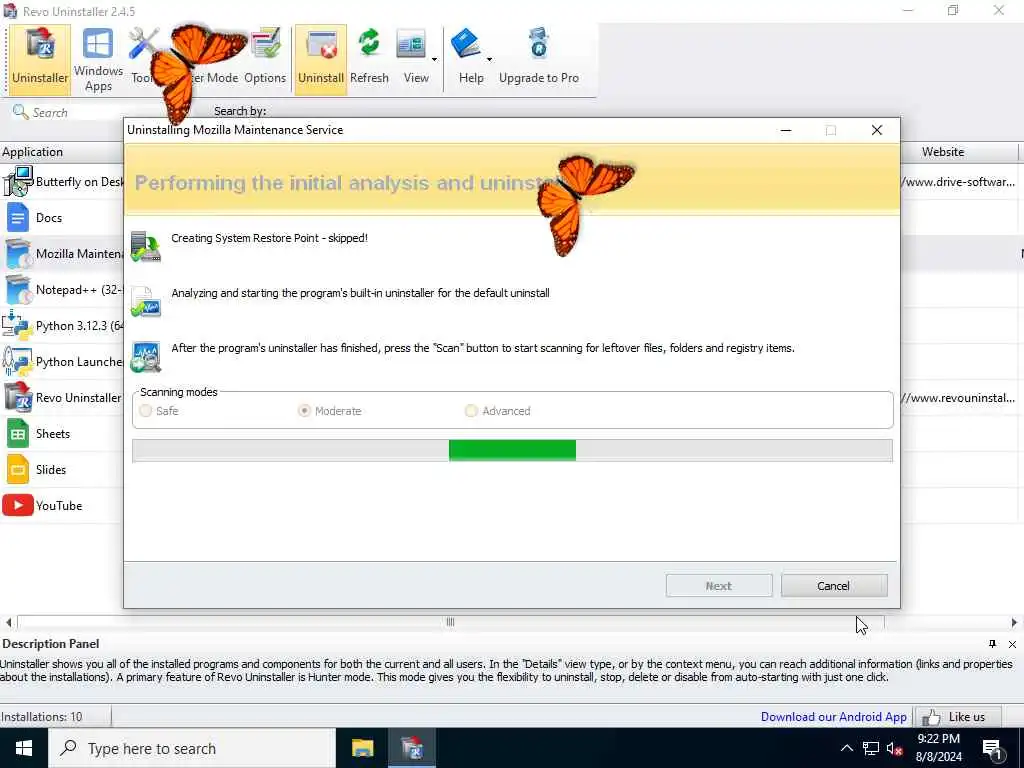Screen dimensions: 1024x768
Task: Pin the Description Panel
Action: click(993, 644)
